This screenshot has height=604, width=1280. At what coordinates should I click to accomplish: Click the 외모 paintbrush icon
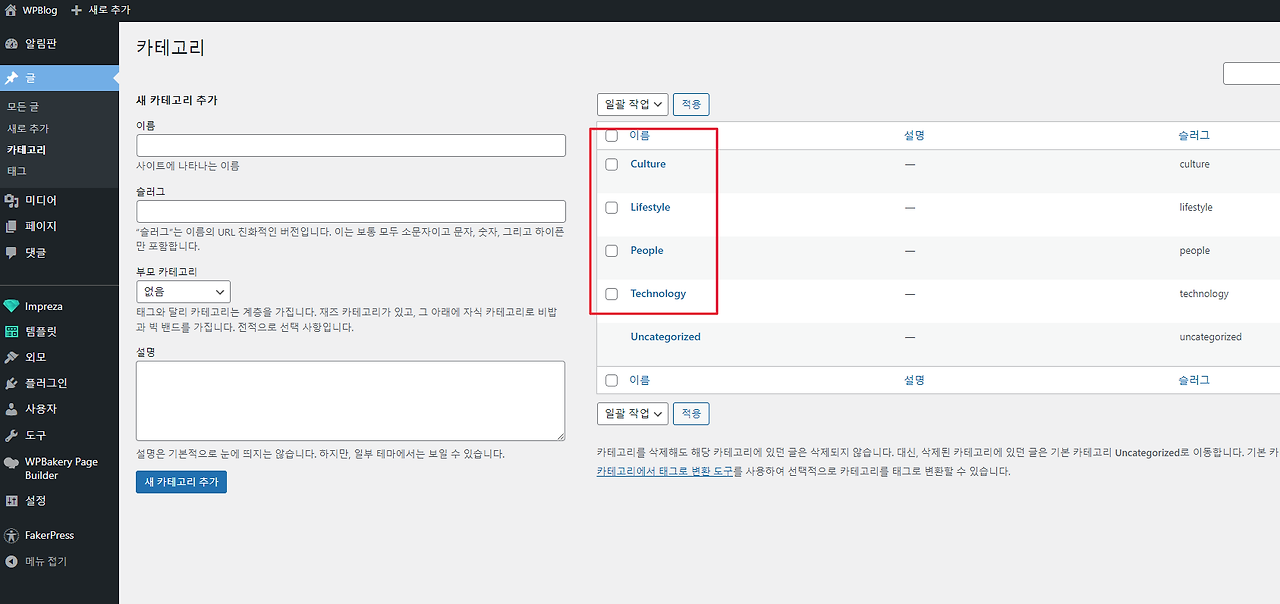pos(11,358)
